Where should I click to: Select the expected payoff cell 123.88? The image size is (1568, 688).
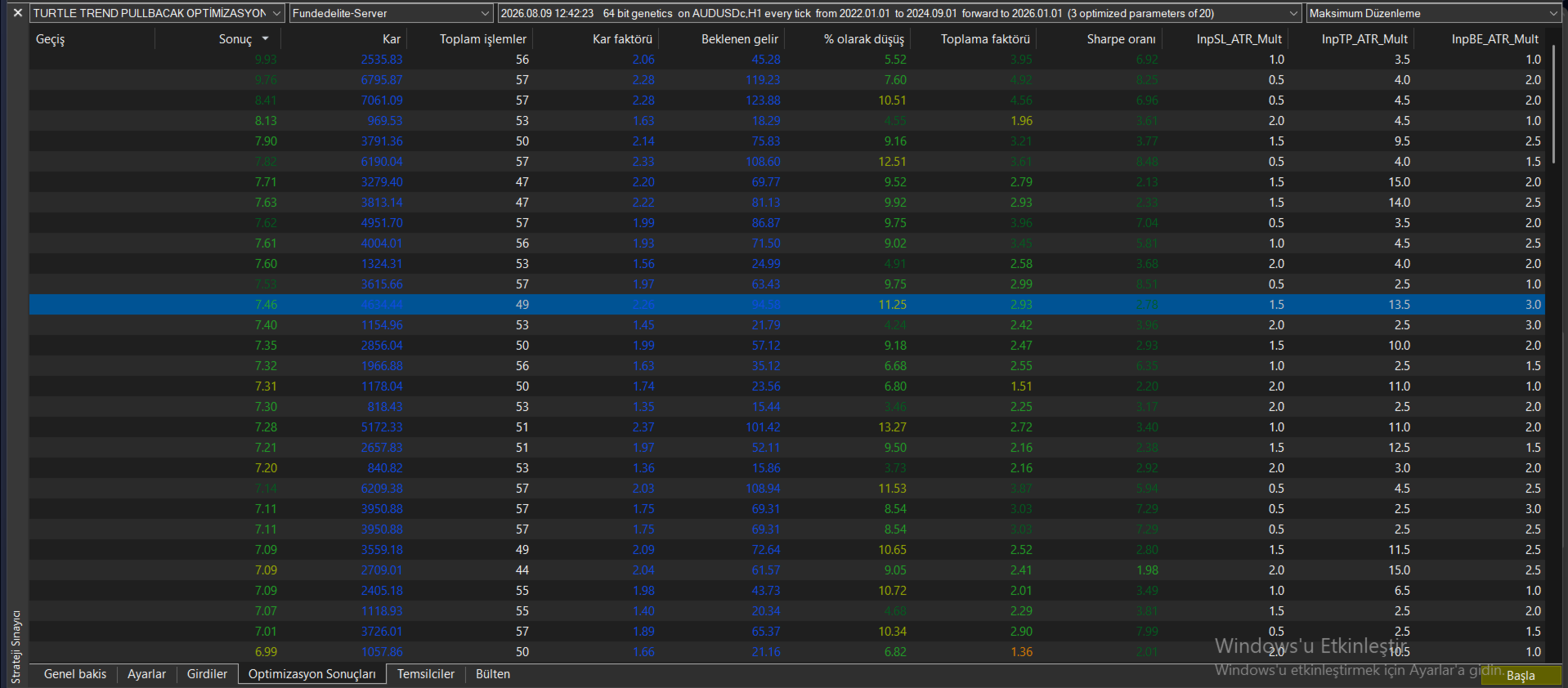coord(763,101)
